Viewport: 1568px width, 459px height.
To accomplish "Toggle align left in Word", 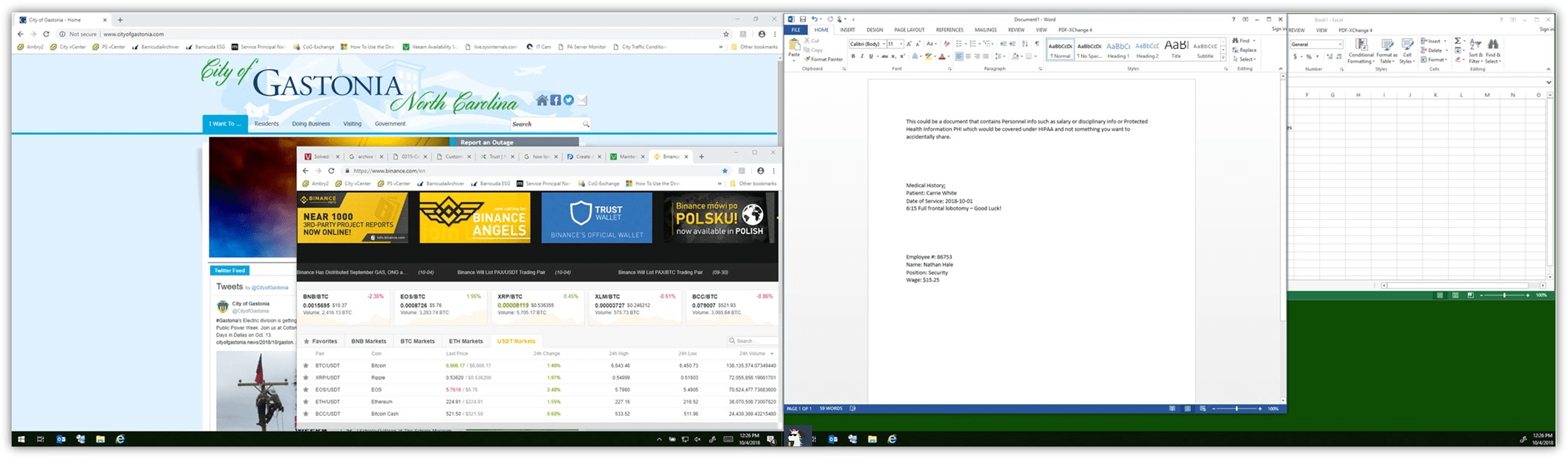I will click(959, 56).
